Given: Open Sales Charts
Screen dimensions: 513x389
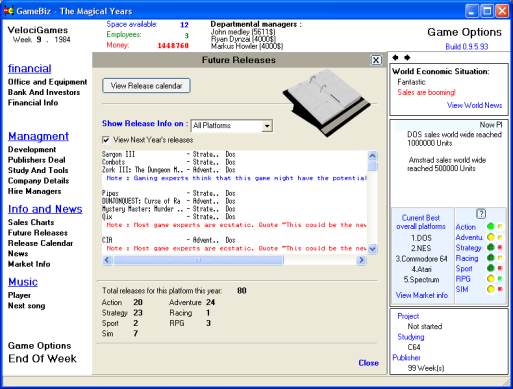Looking at the screenshot, I should click(x=31, y=222).
